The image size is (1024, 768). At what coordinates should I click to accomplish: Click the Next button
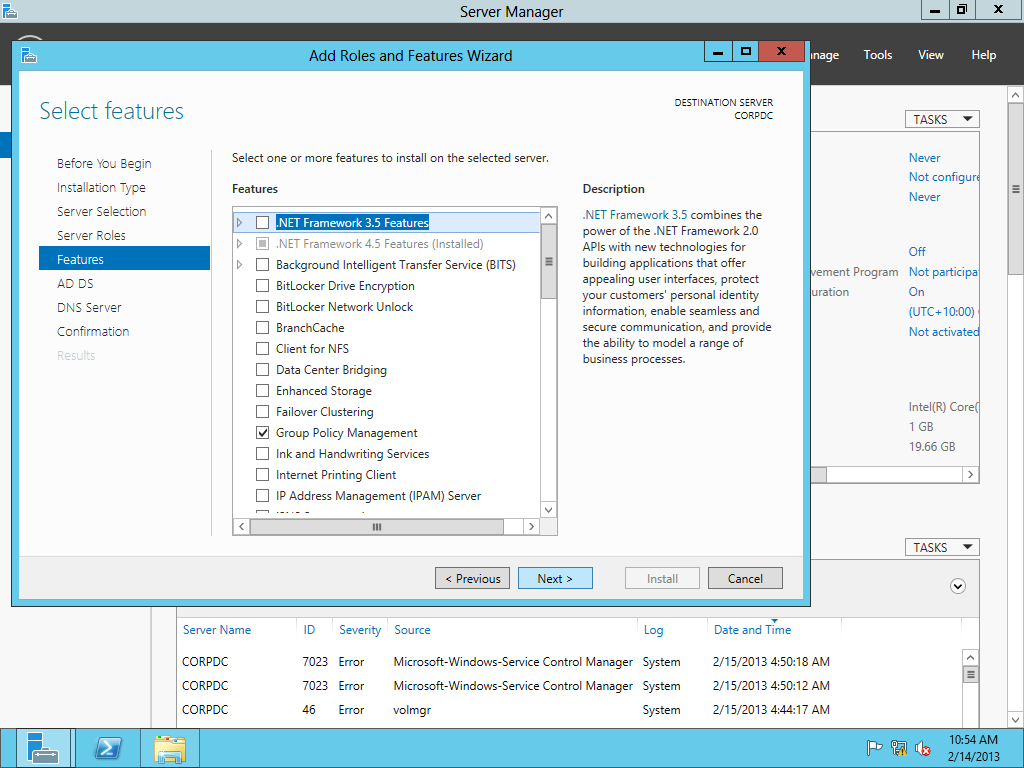[x=555, y=578]
